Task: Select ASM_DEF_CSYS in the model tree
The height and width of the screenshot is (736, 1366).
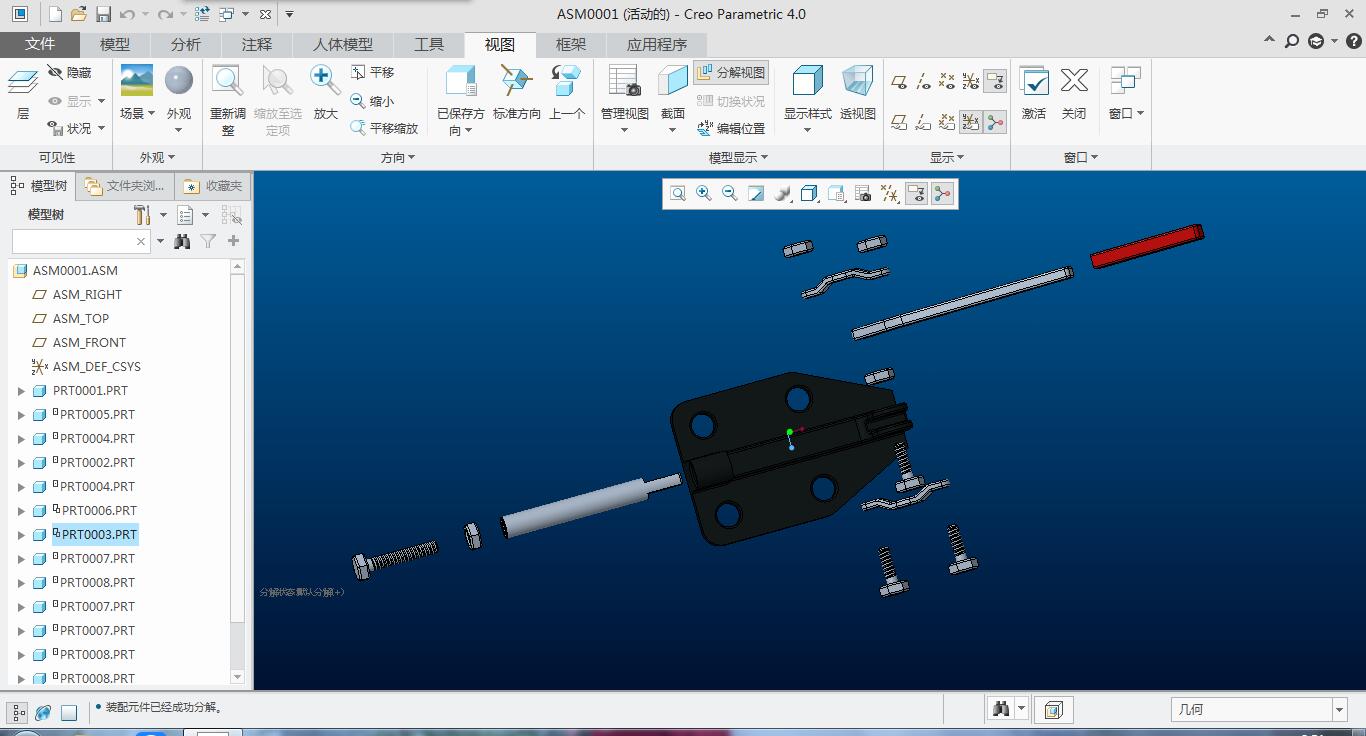Action: 97,367
